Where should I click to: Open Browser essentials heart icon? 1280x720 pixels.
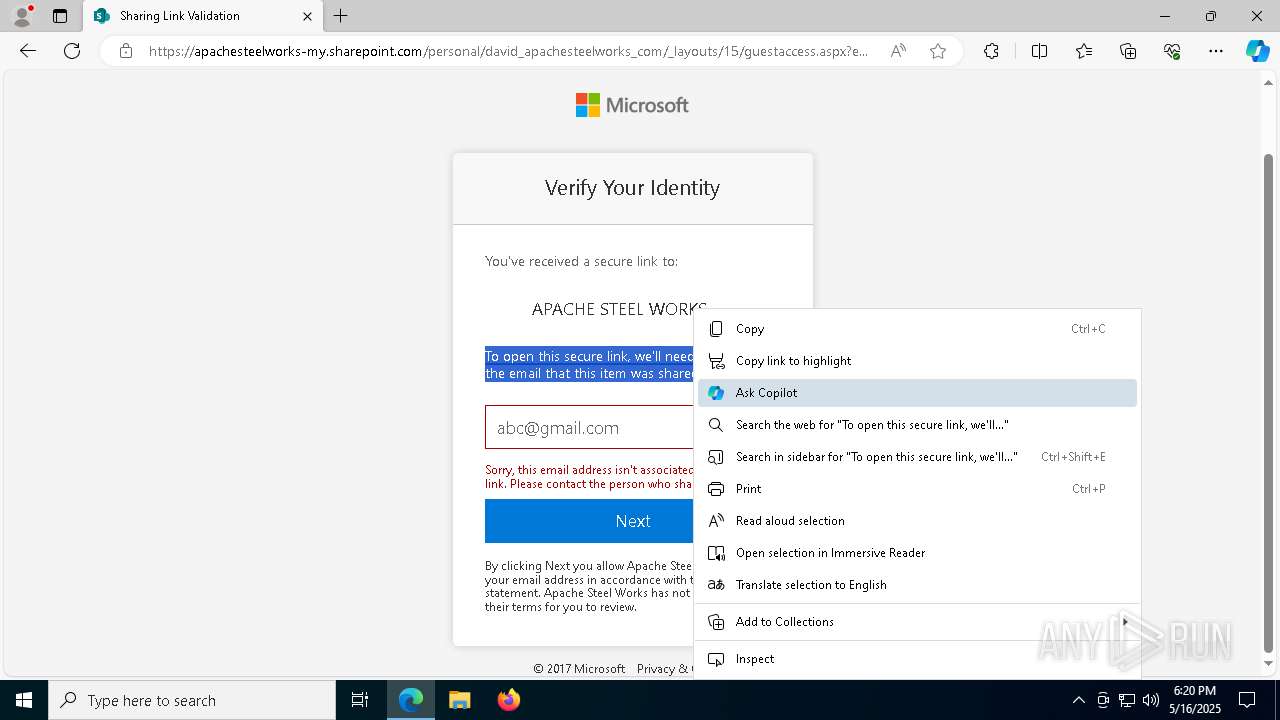click(x=1172, y=51)
